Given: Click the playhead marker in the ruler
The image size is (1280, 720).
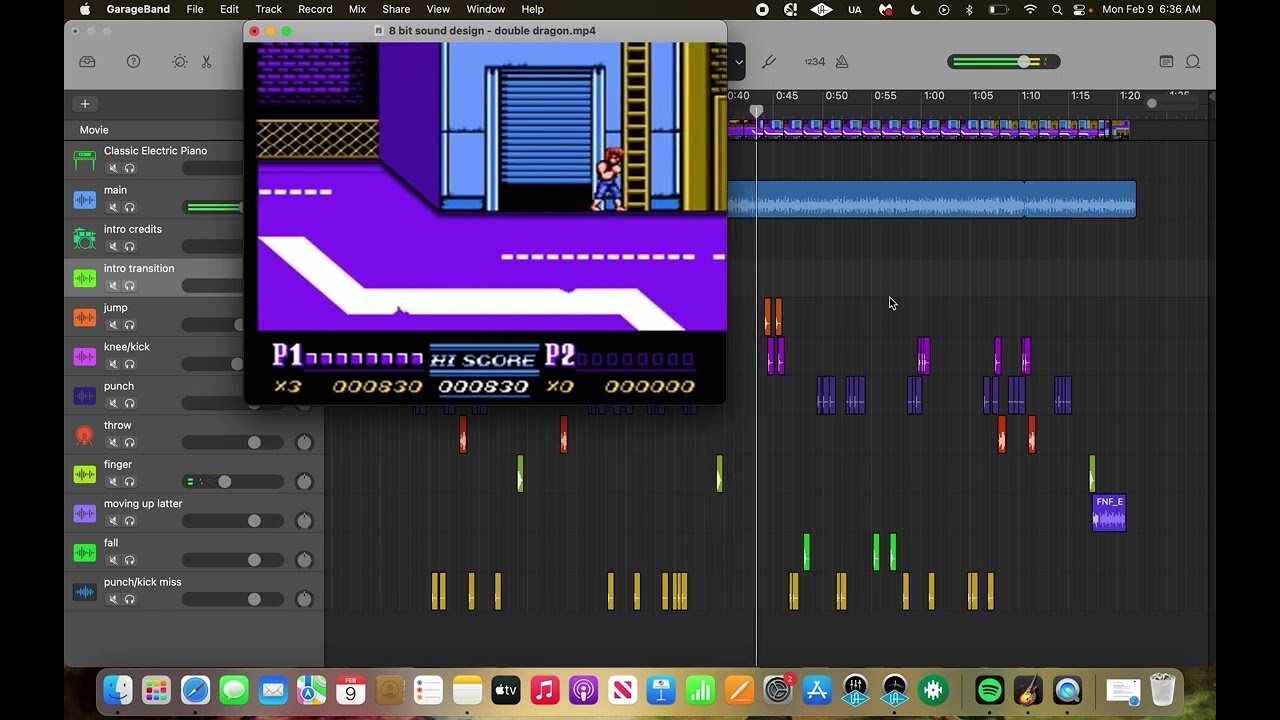Looking at the screenshot, I should (757, 112).
